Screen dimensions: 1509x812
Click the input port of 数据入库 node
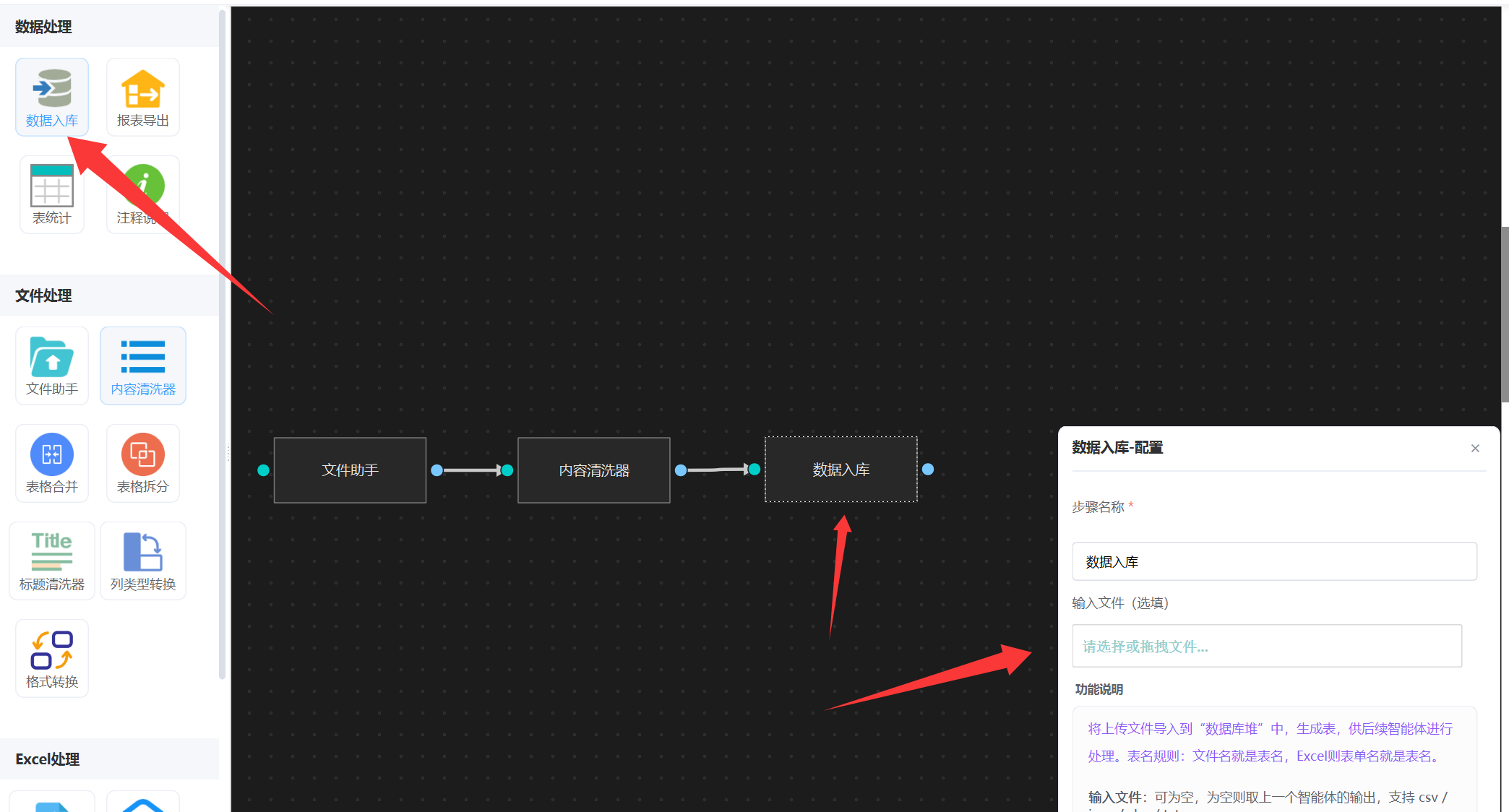pyautogui.click(x=754, y=470)
